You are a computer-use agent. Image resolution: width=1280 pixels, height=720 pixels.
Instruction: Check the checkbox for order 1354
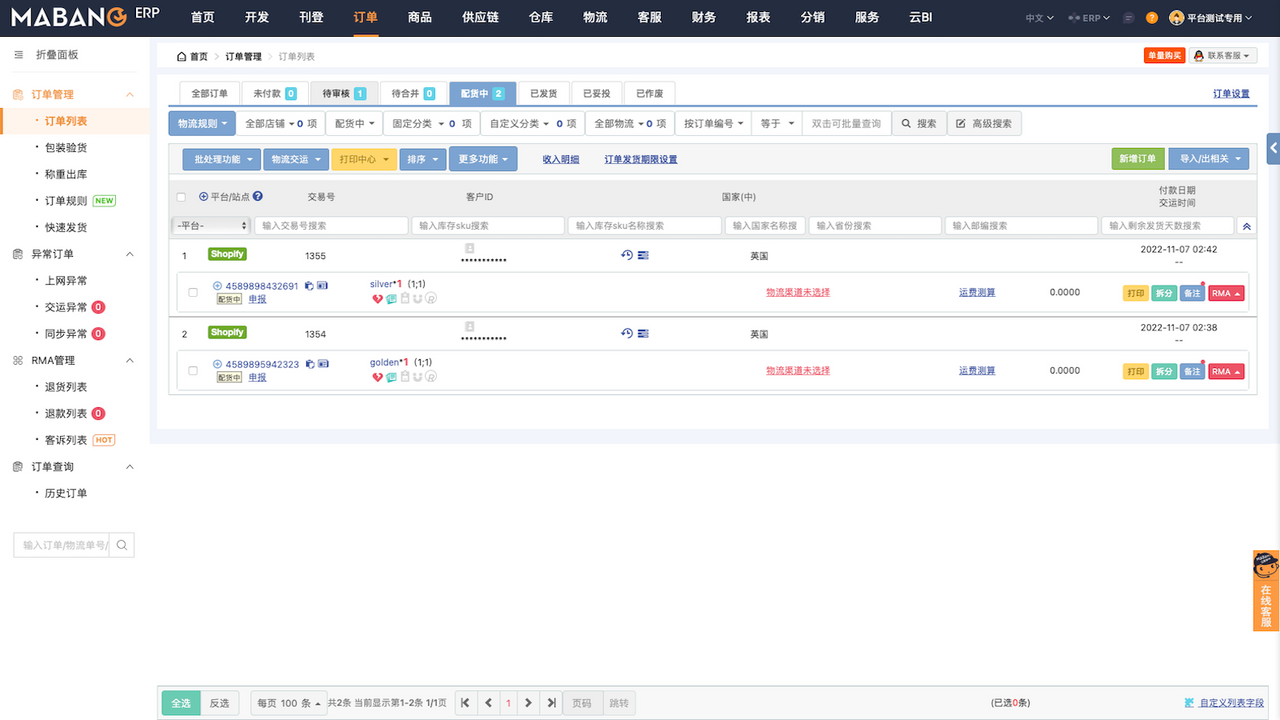194,369
